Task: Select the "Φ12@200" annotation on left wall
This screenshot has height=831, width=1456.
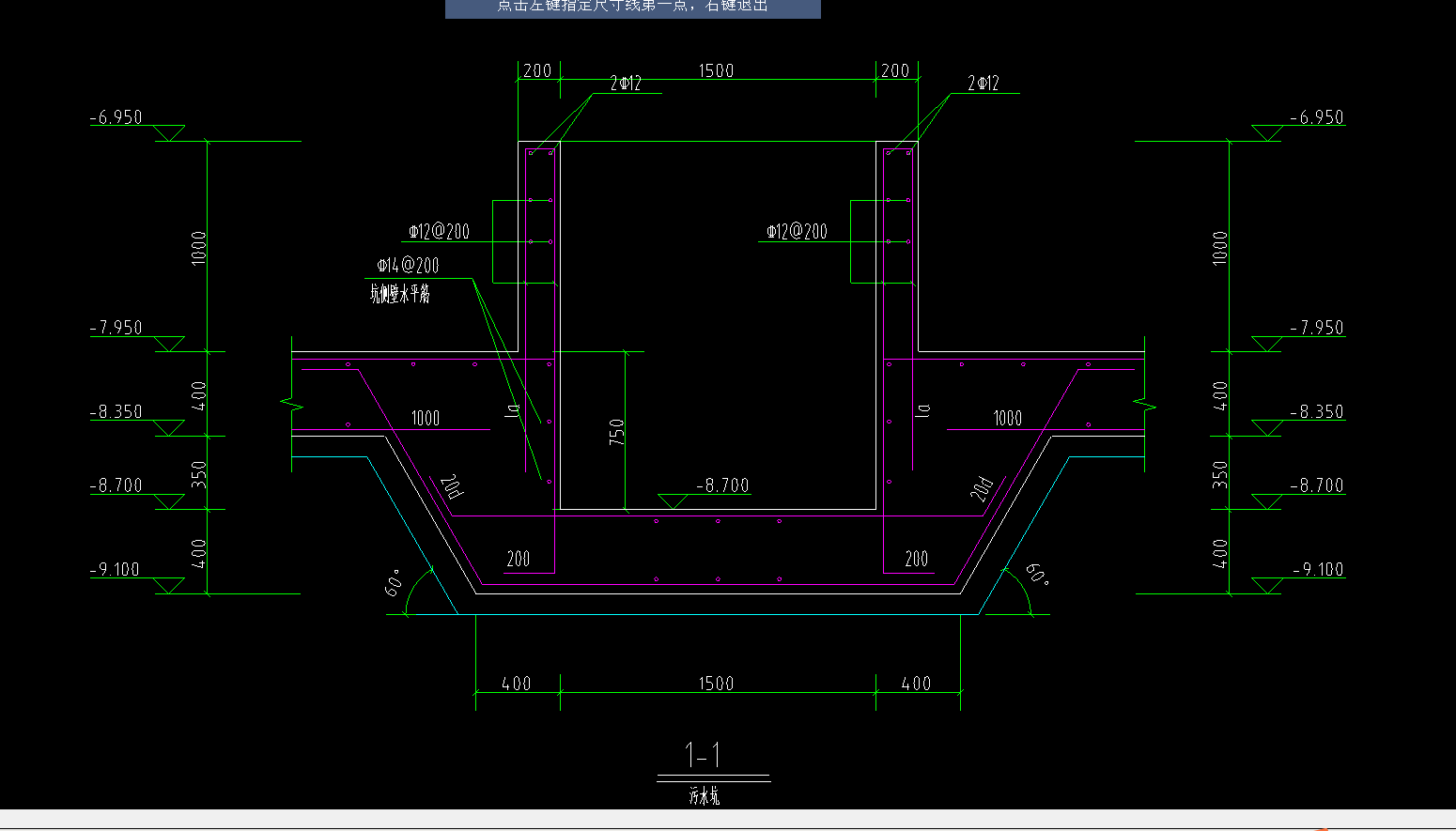Action: pyautogui.click(x=439, y=232)
